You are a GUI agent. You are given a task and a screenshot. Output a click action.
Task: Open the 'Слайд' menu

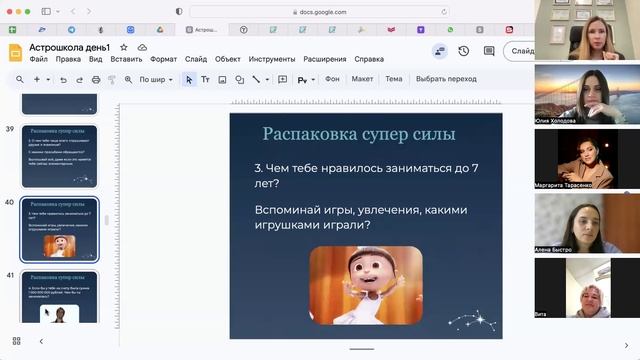[x=196, y=59]
